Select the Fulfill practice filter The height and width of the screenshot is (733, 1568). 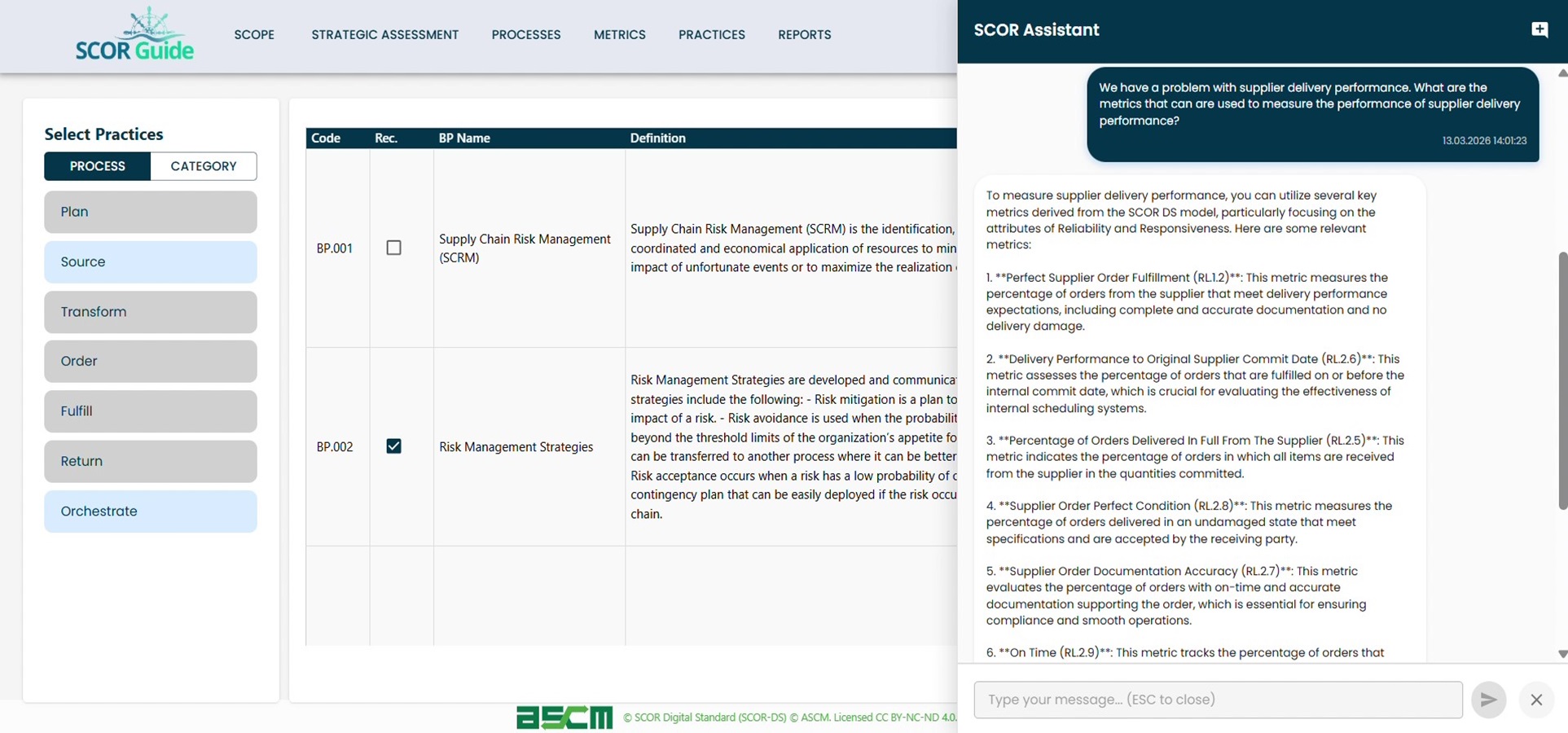[x=150, y=410]
